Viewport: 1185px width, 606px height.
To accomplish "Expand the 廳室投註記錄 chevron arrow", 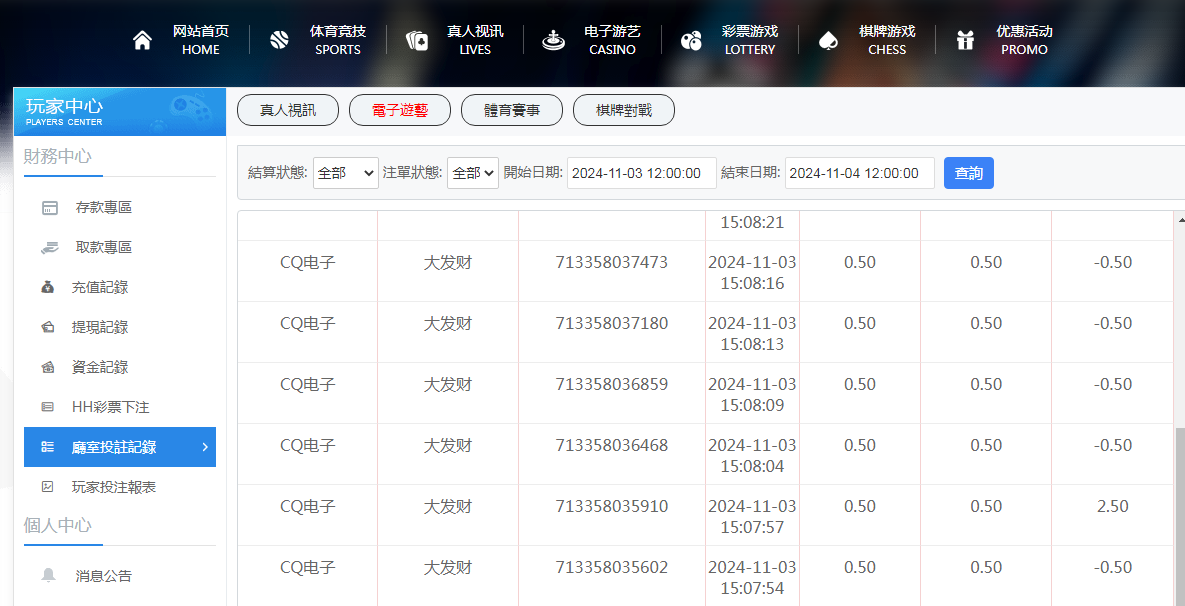I will pos(205,447).
